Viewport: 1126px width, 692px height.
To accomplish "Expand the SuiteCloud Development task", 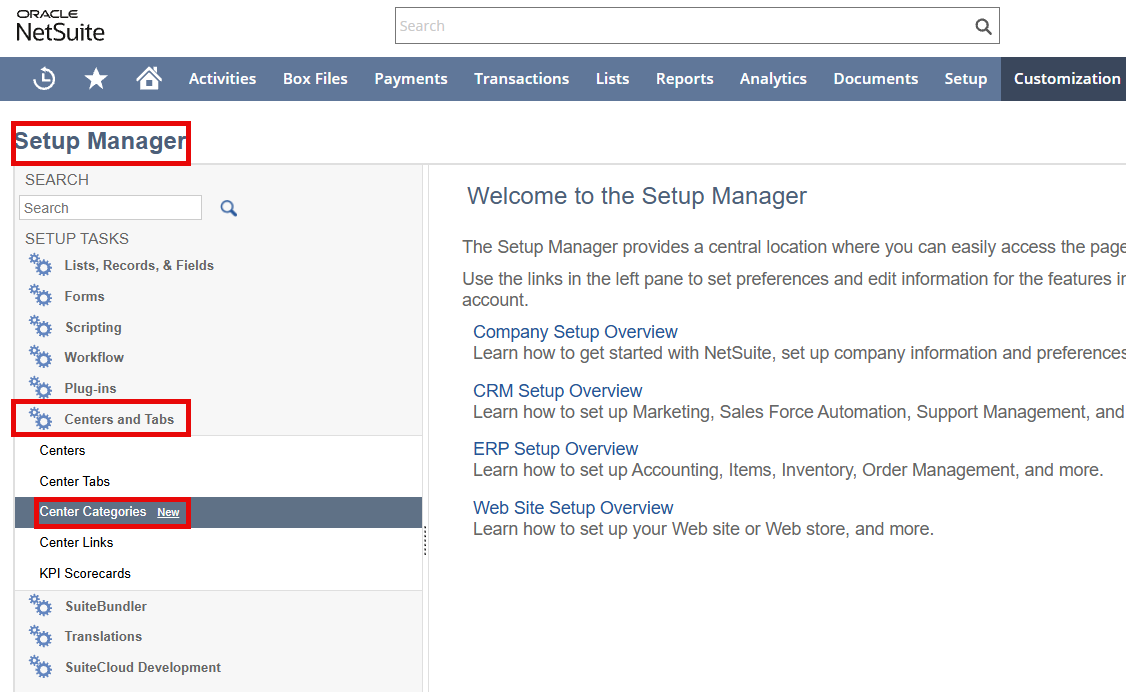I will click(x=143, y=667).
